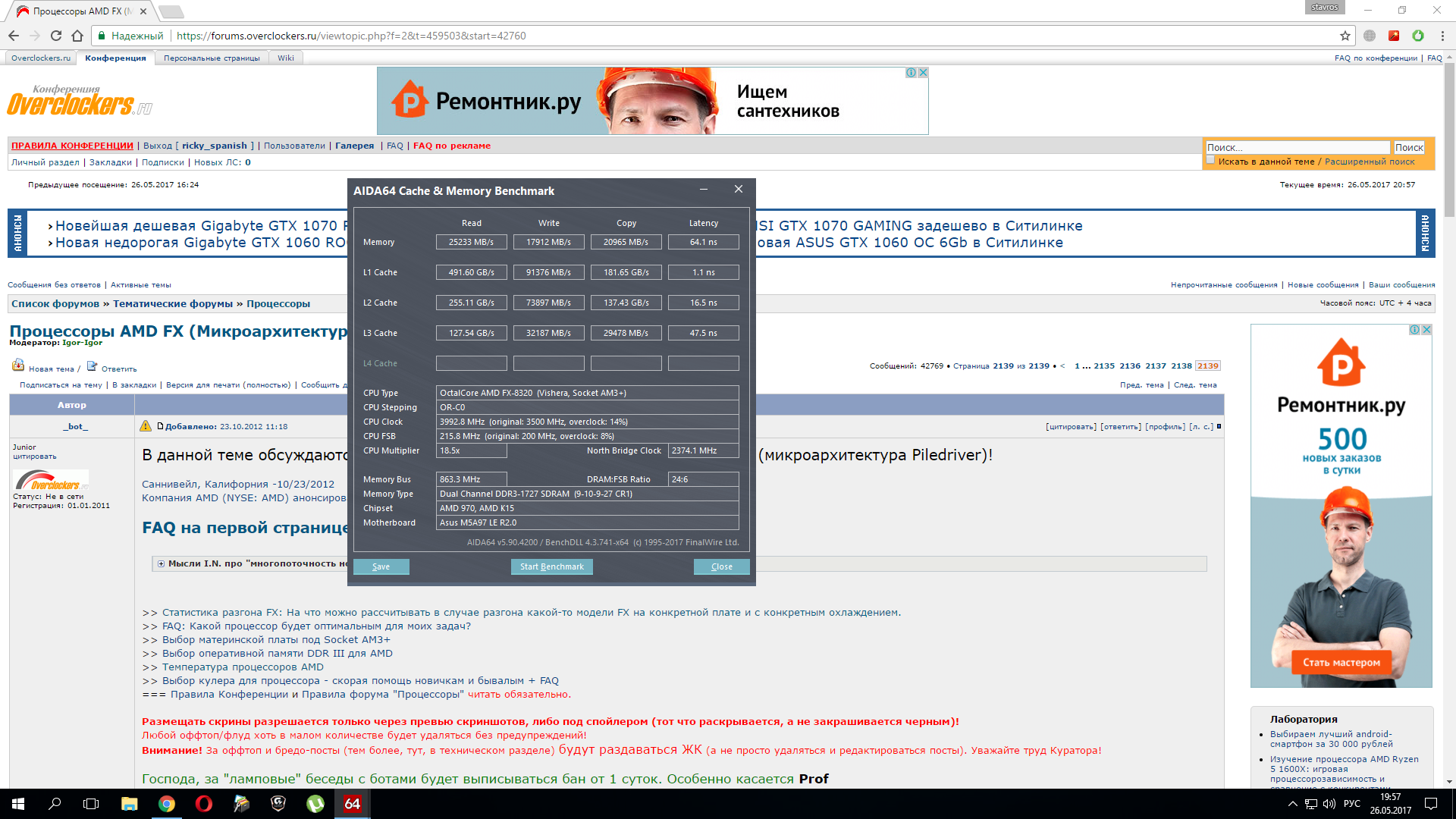Launch Opera from the taskbar
The height and width of the screenshot is (819, 1456).
[x=204, y=804]
